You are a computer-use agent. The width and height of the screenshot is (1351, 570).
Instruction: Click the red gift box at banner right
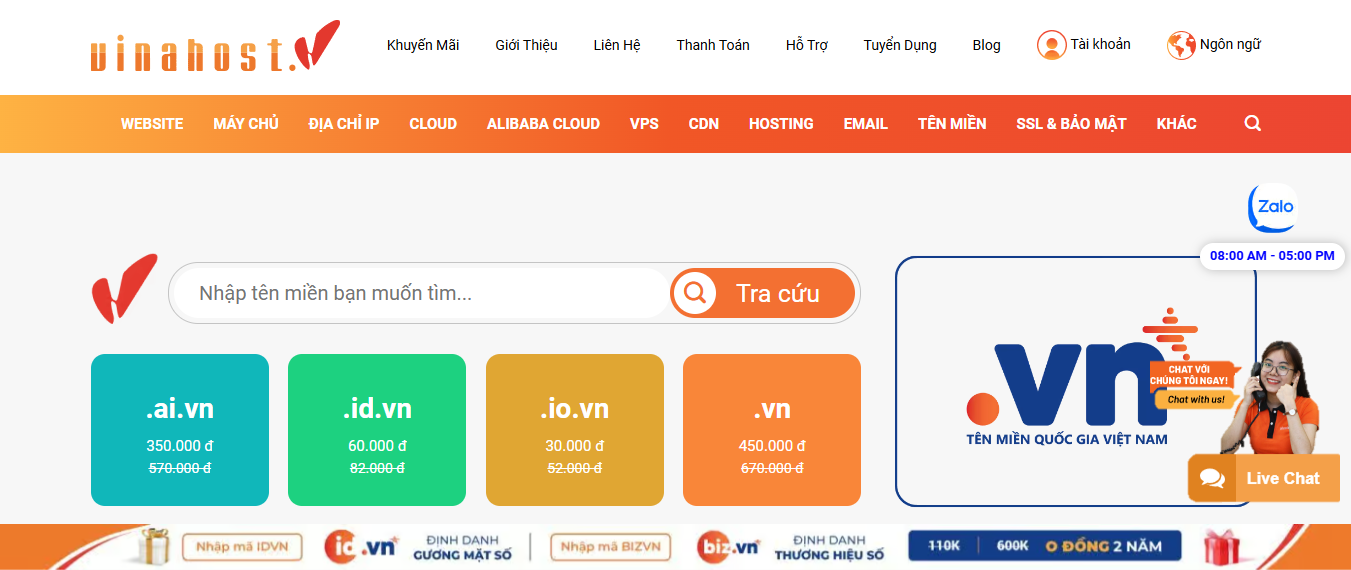tap(1221, 547)
